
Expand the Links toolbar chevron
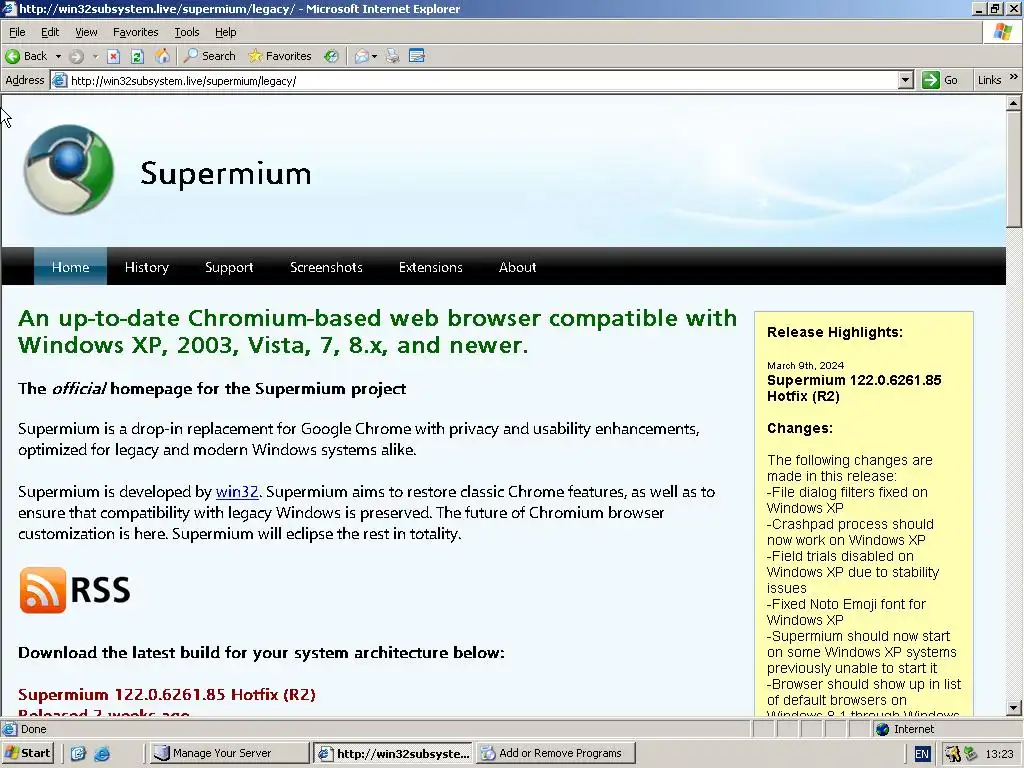tap(1014, 77)
